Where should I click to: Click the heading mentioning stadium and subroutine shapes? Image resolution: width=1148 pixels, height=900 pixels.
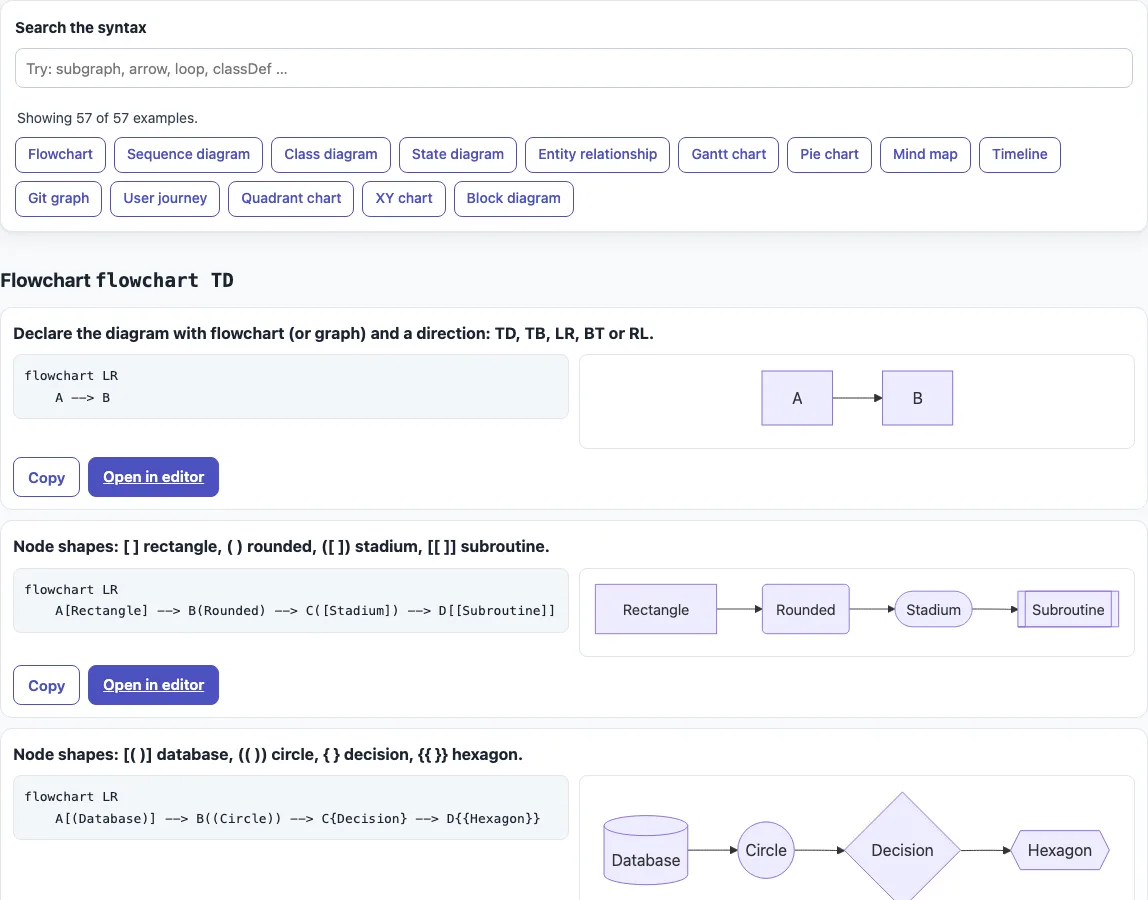tap(281, 546)
